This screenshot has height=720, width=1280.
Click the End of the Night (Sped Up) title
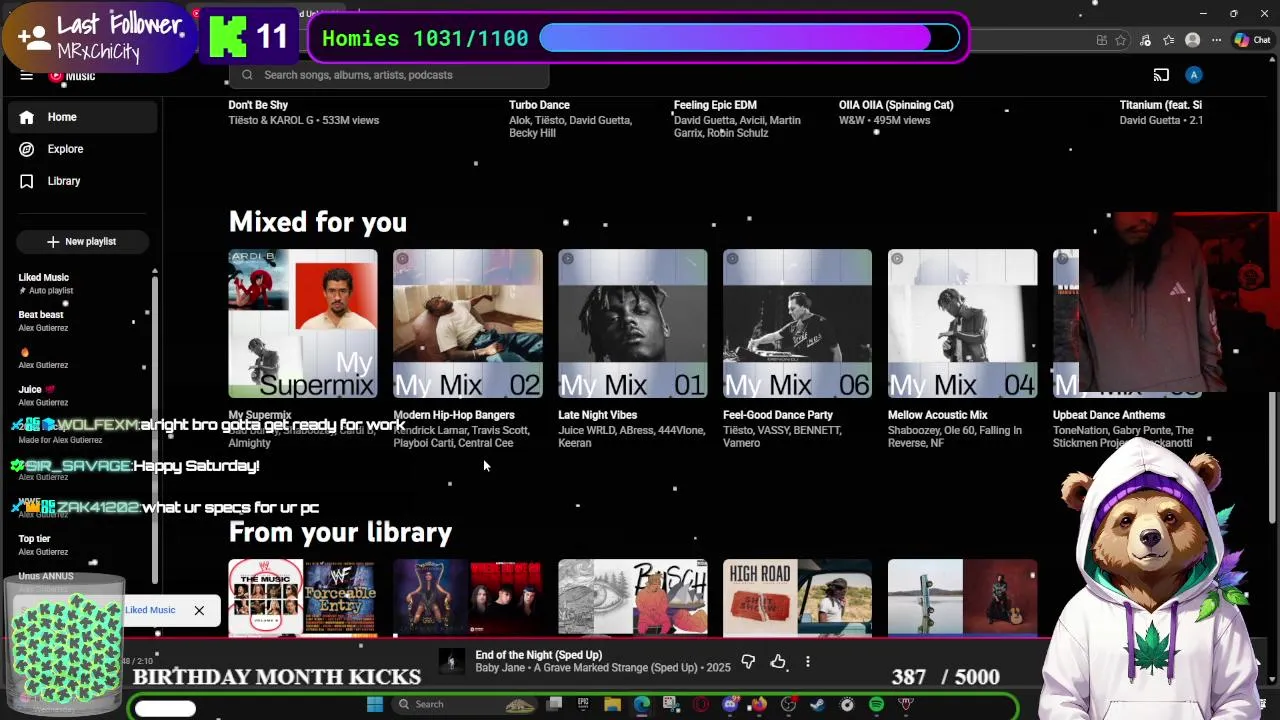(539, 655)
